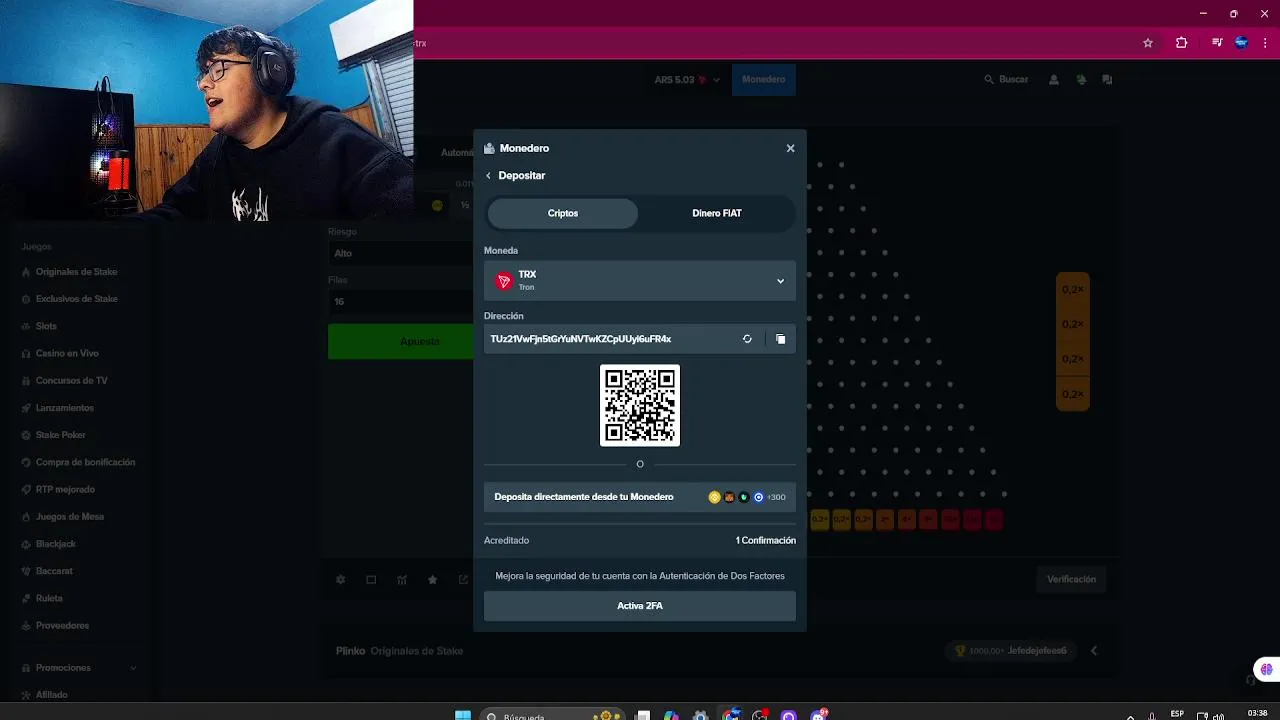Open the Chrome icon in the taskbar
Viewport: 1280px width, 720px height.
[x=733, y=716]
